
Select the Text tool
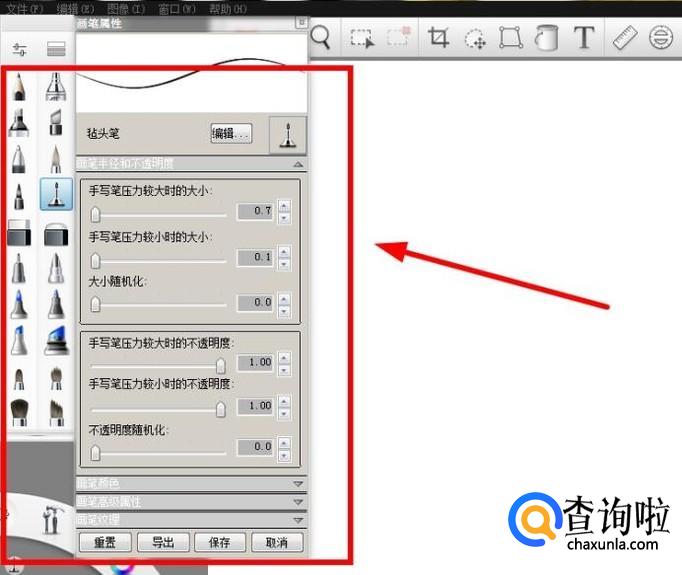coord(584,37)
